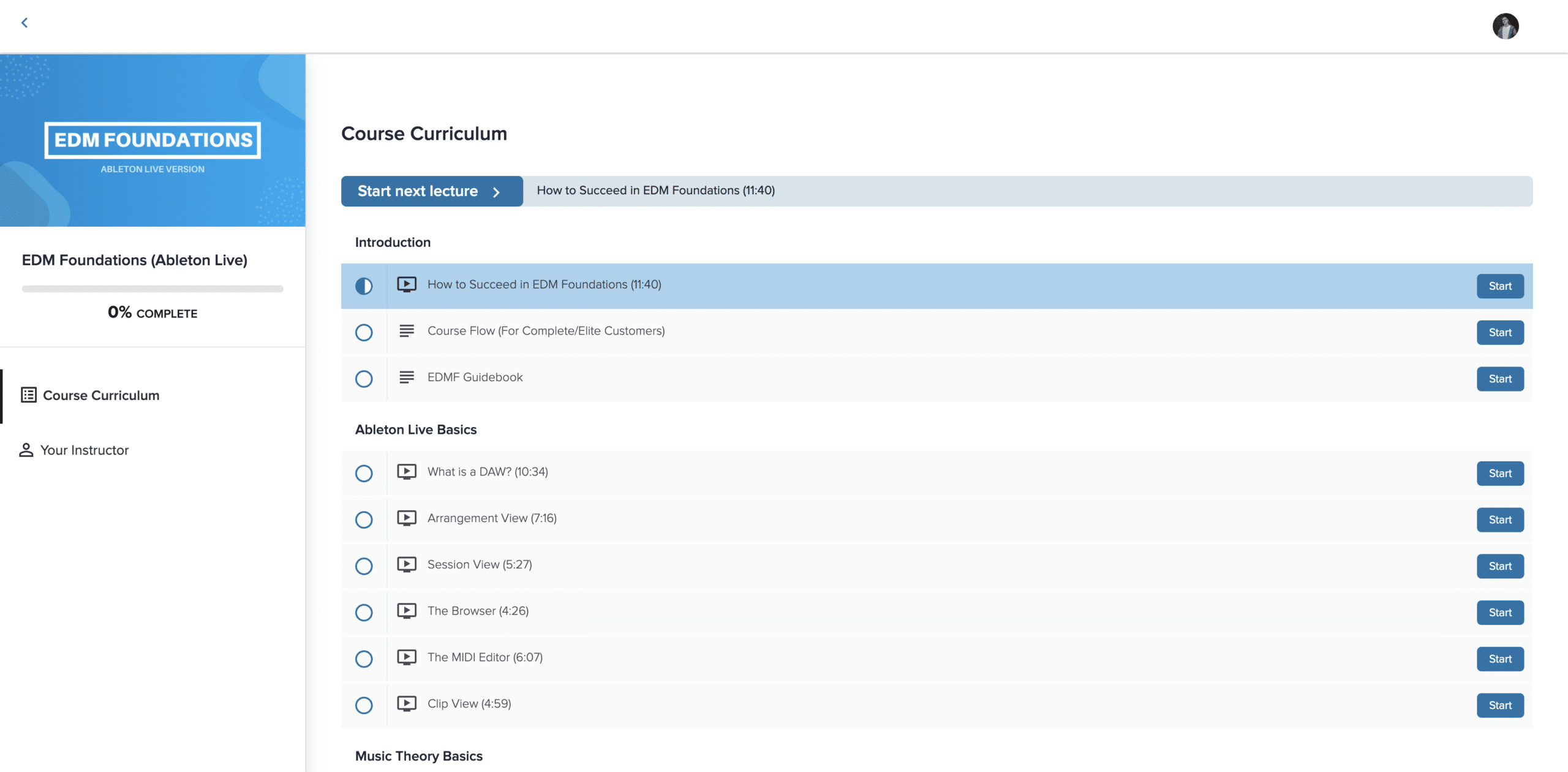Open the EDMF Guidebook title

pyautogui.click(x=475, y=377)
